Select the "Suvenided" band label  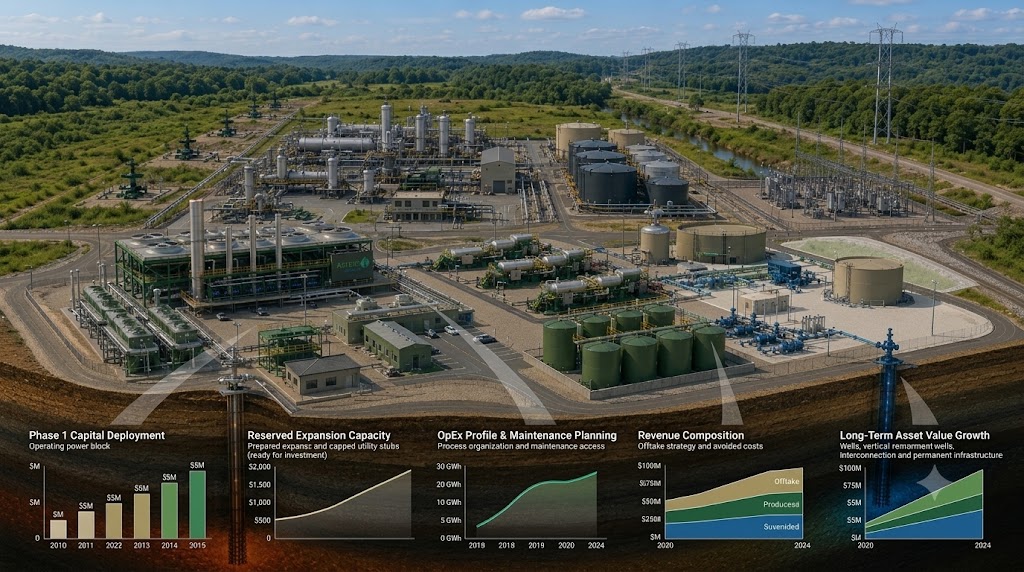(x=781, y=526)
